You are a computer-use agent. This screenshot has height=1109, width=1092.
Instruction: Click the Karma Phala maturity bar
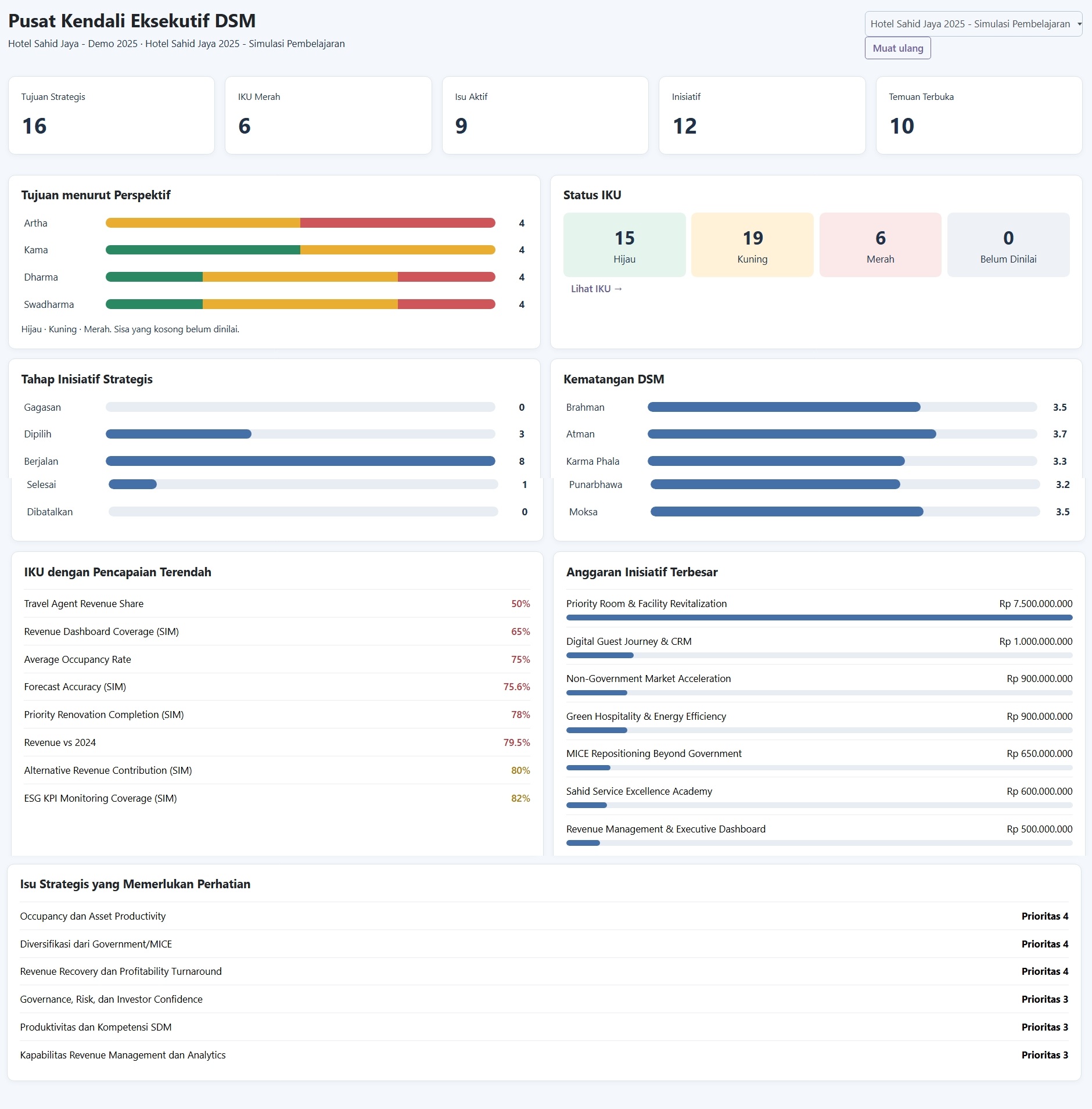842,461
